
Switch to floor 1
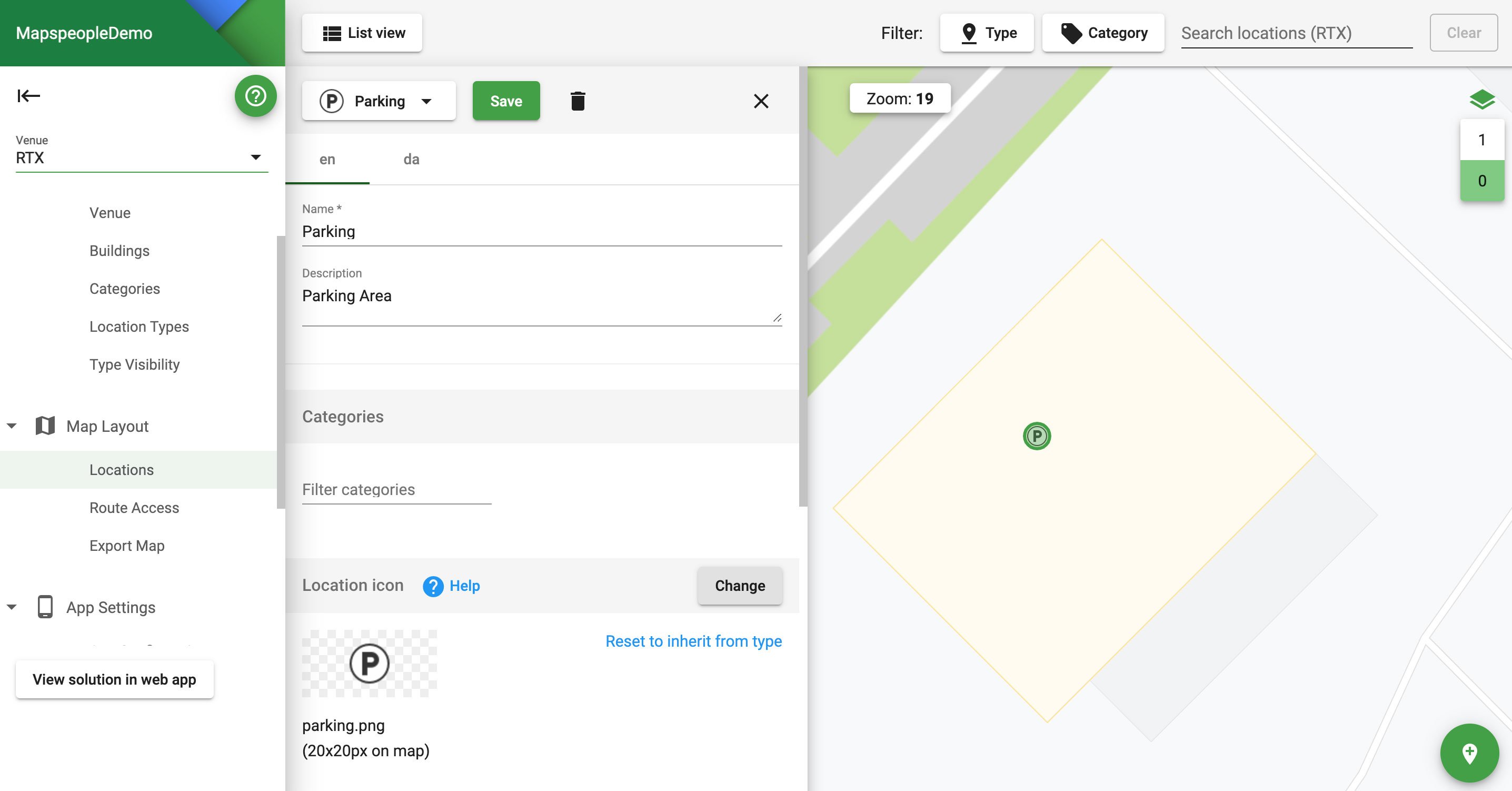pyautogui.click(x=1481, y=140)
